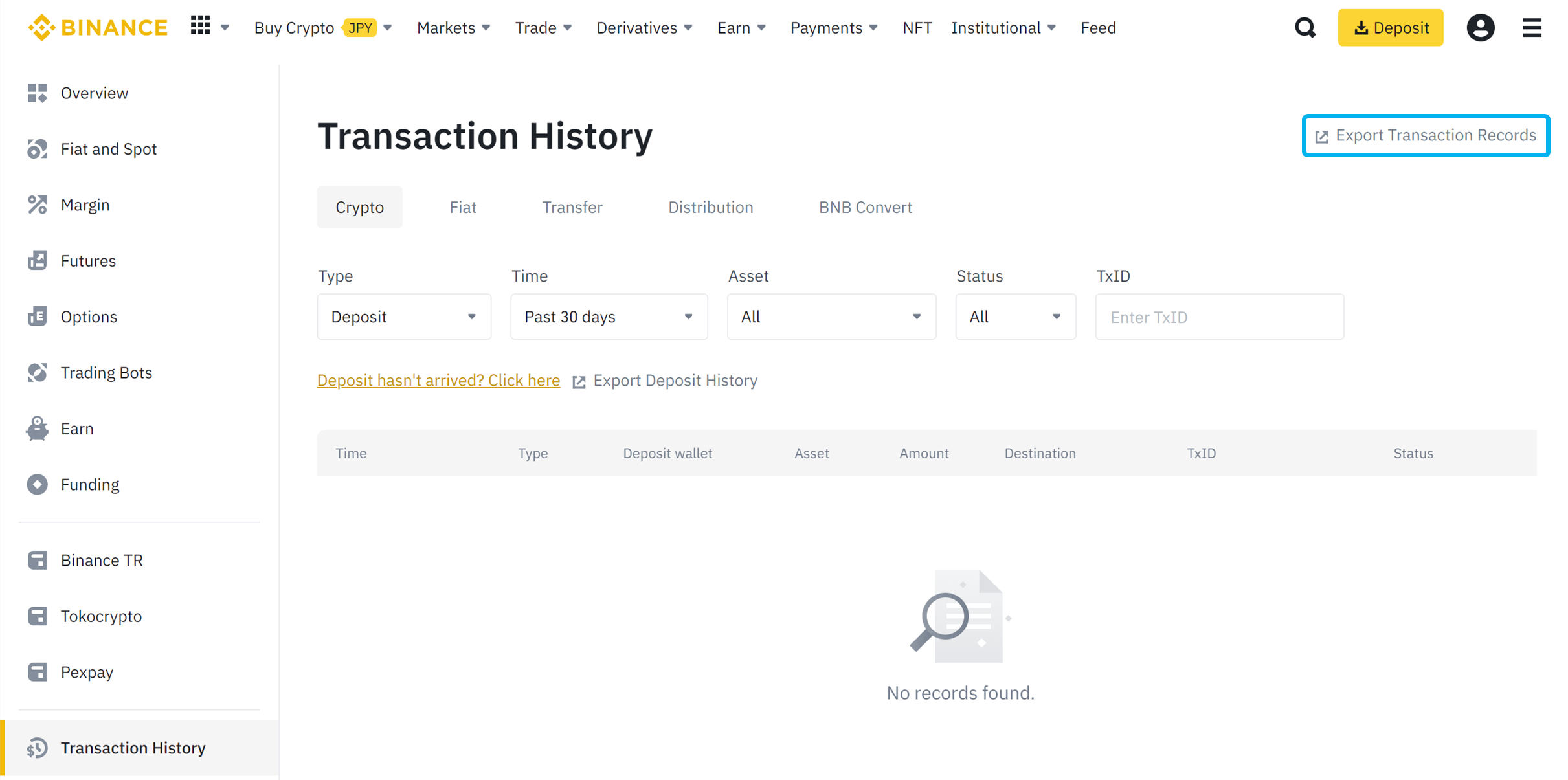Switch to the Fiat tab
1568x780 pixels.
click(x=463, y=207)
